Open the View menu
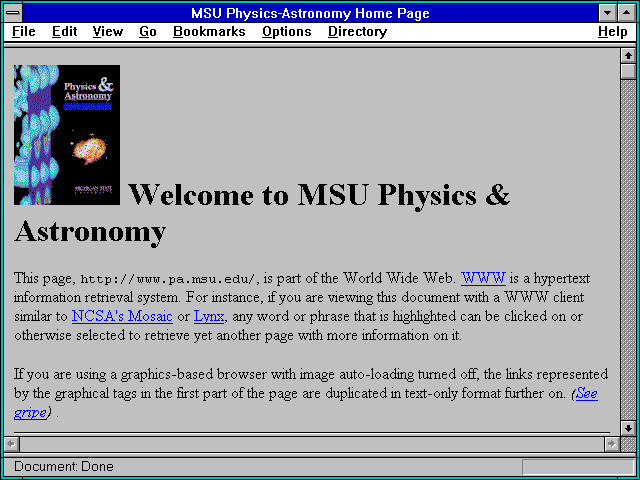Image resolution: width=640 pixels, height=480 pixels. 108,32
